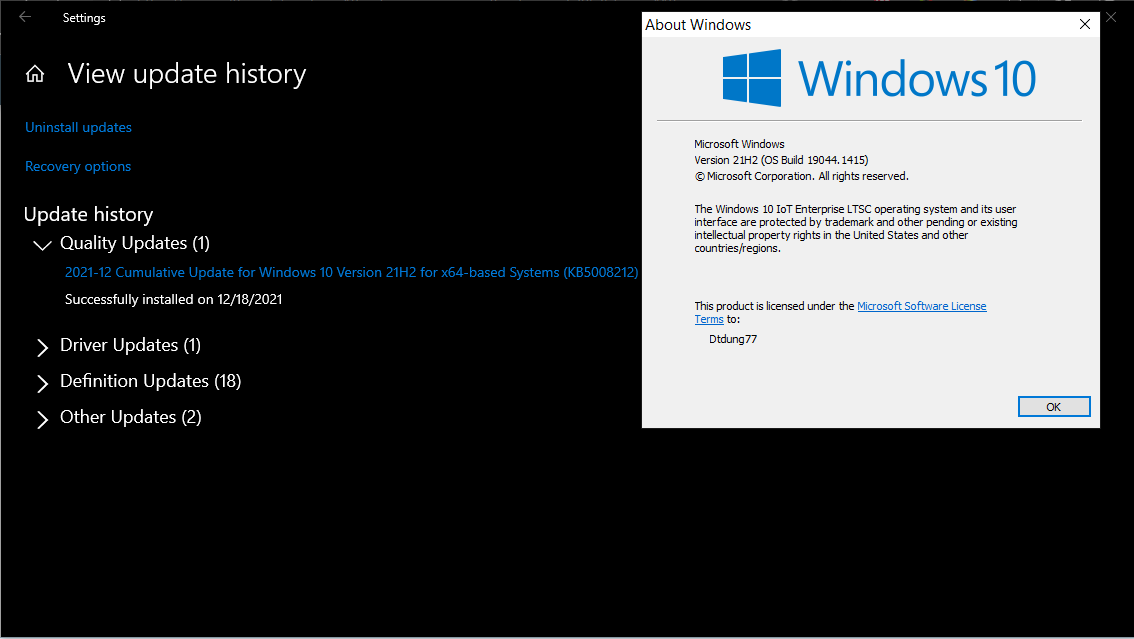Go back using the Settings back arrow
Image resolution: width=1134 pixels, height=639 pixels.
click(25, 17)
